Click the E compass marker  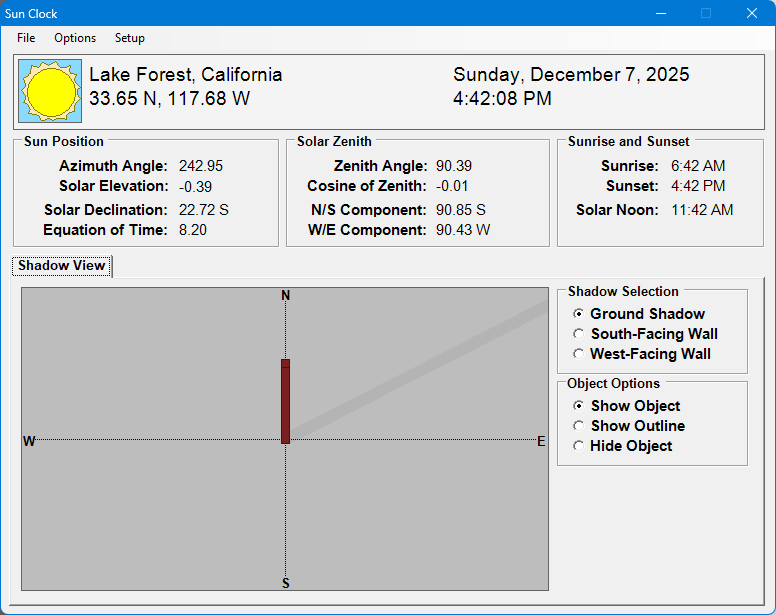click(541, 441)
